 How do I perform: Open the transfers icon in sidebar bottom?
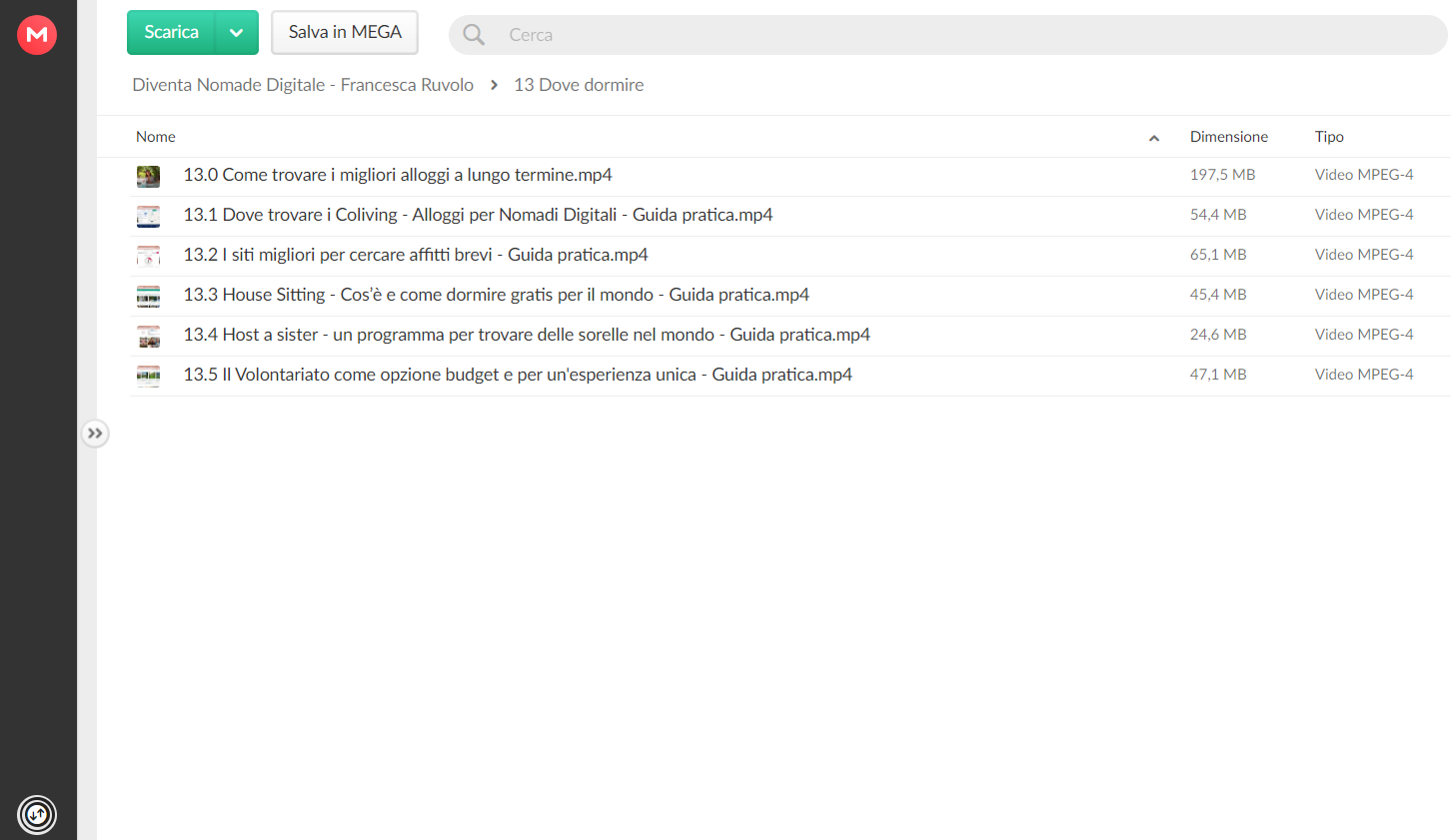click(37, 814)
